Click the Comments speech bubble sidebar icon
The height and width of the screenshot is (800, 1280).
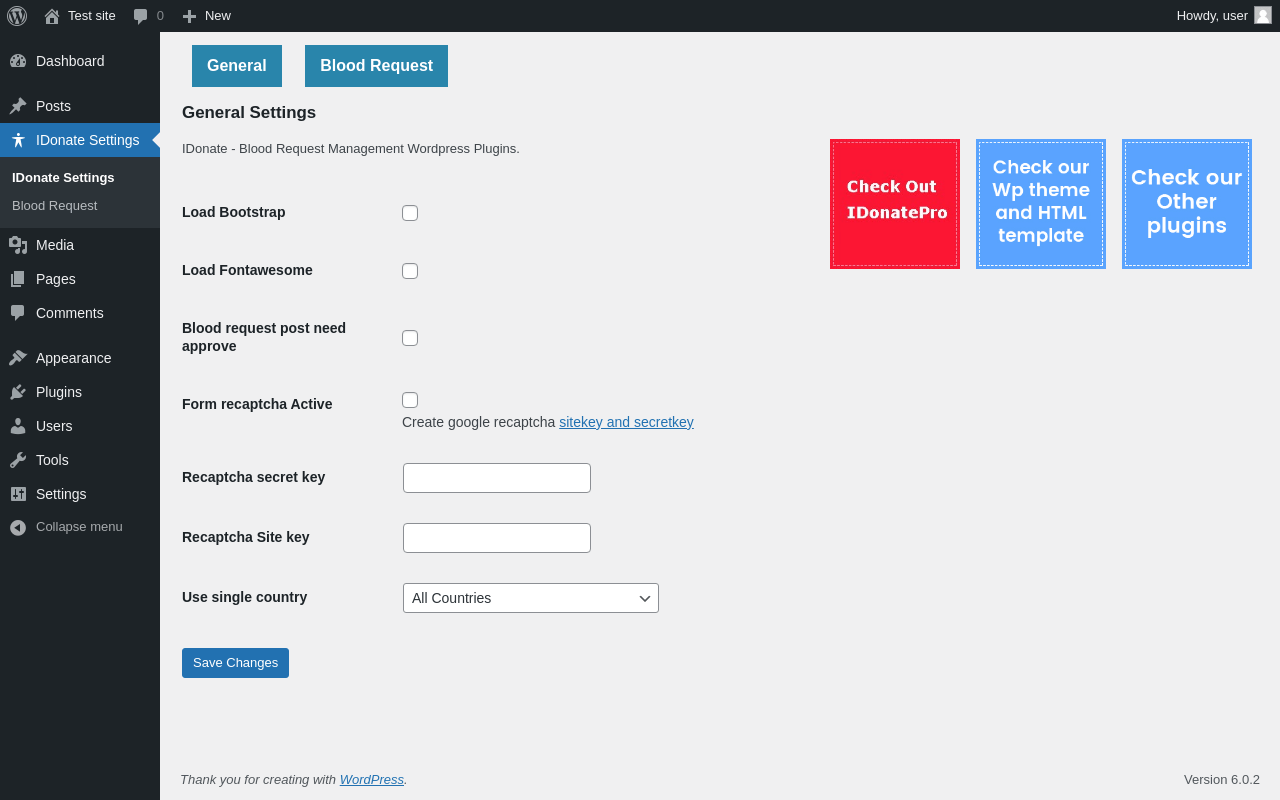click(18, 313)
